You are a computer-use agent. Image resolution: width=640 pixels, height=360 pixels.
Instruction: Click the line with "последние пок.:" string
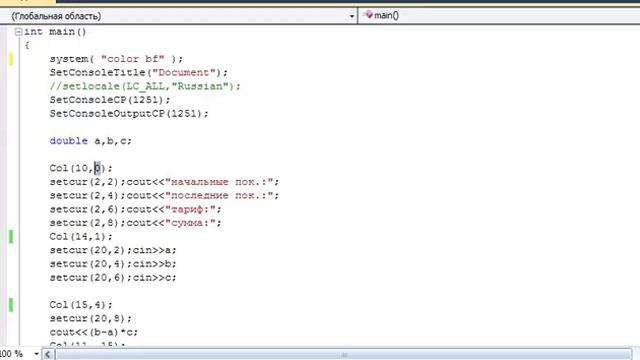(x=164, y=196)
